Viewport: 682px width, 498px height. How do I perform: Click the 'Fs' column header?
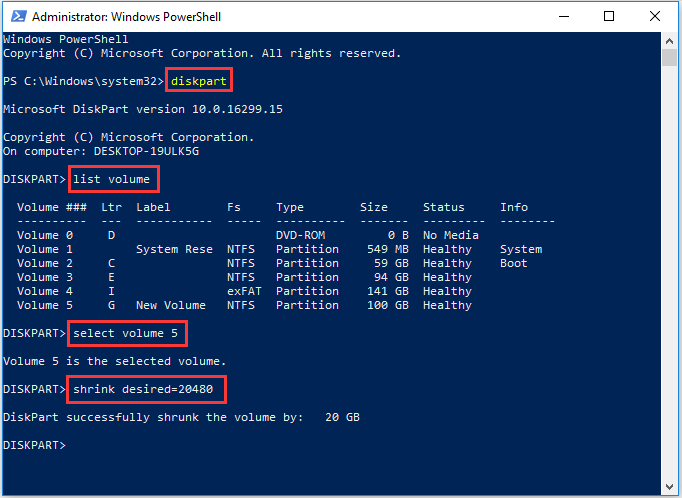click(234, 207)
